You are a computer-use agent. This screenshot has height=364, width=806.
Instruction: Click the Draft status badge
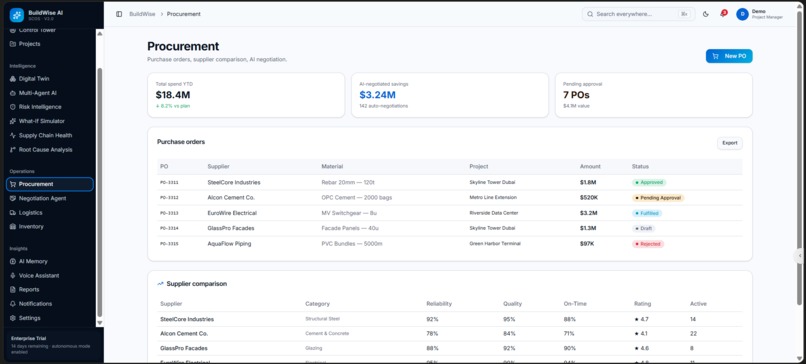coord(644,228)
